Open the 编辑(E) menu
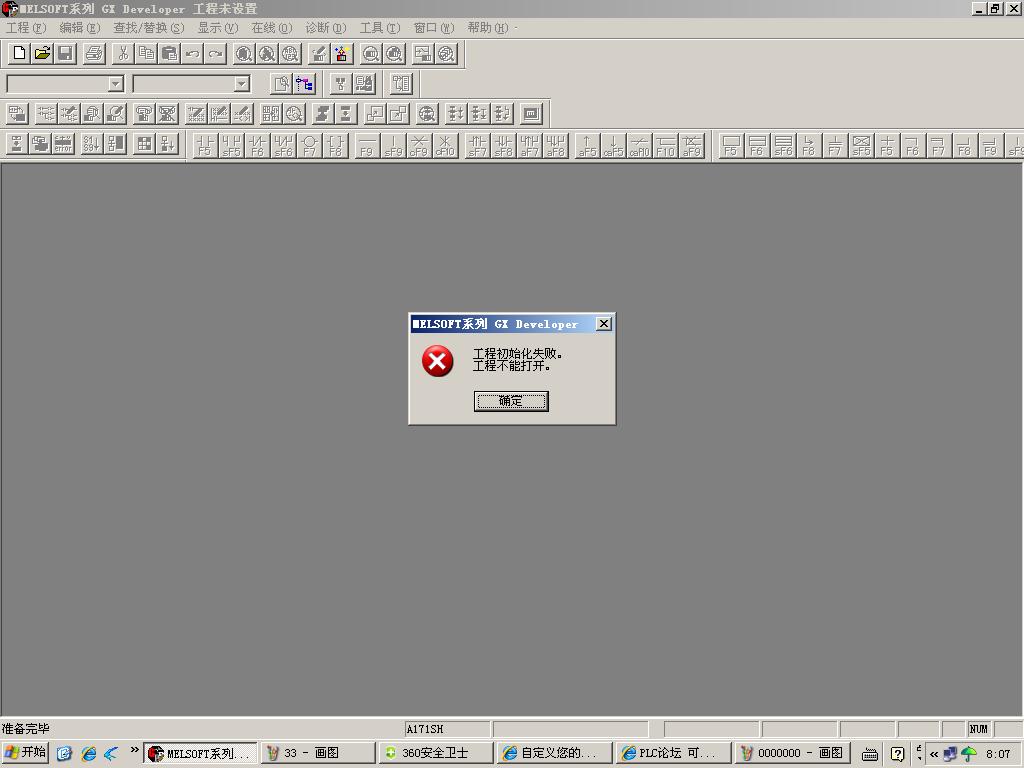Viewport: 1024px width, 768px height. point(80,27)
